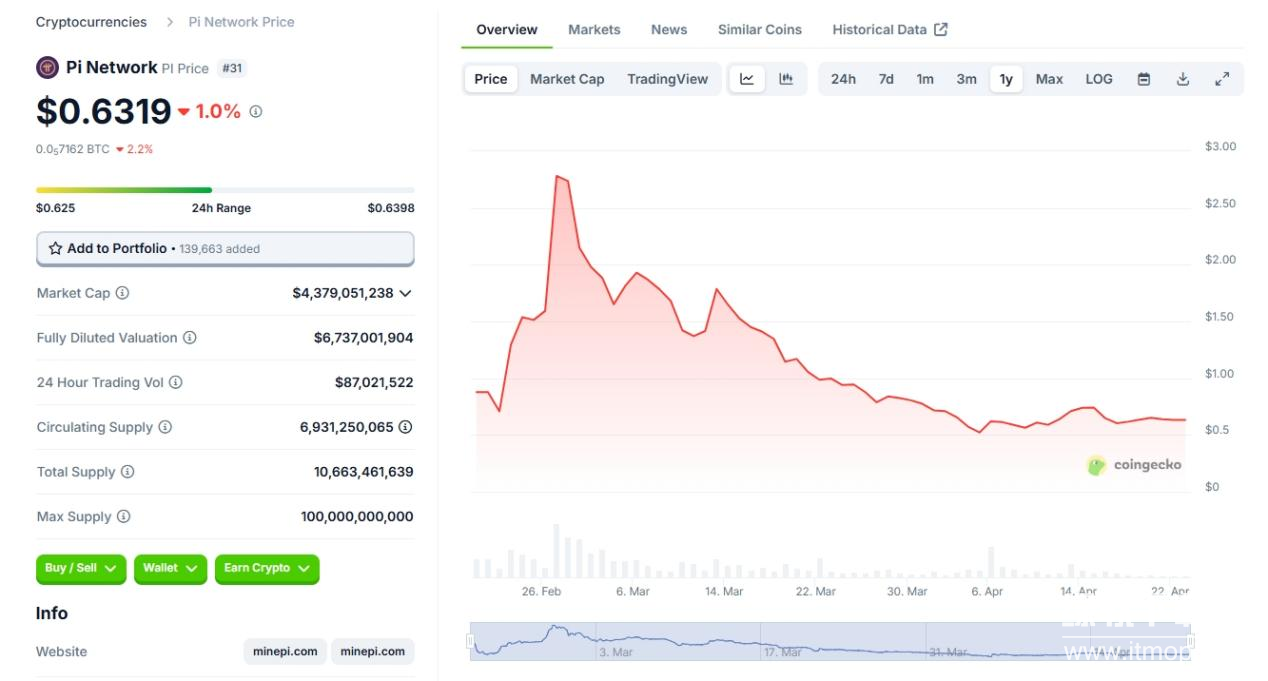The width and height of the screenshot is (1268, 681).
Task: Open the Earn Crypto dropdown
Action: (266, 568)
